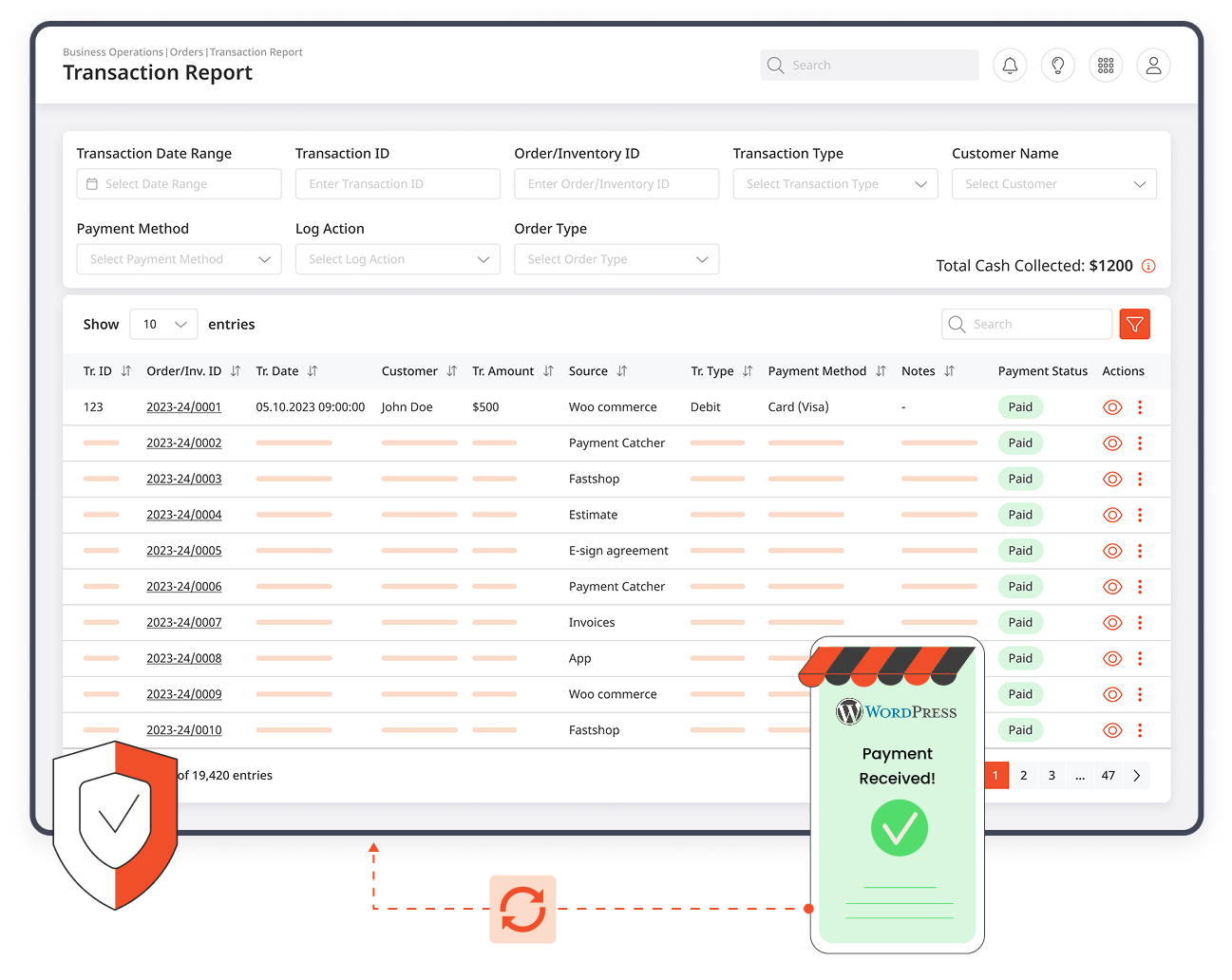Click the Business Operations breadcrumb
Screen dimensions: 1232x980
point(113,52)
